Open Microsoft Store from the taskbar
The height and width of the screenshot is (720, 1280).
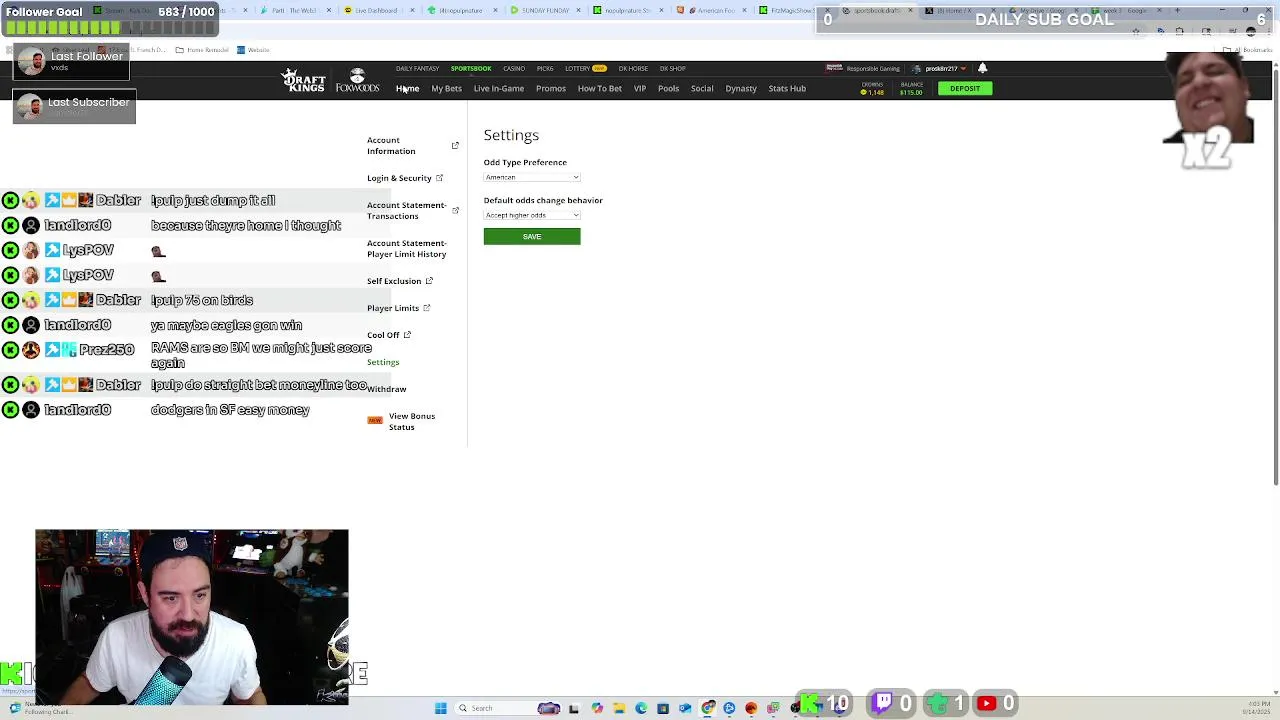[x=663, y=708]
